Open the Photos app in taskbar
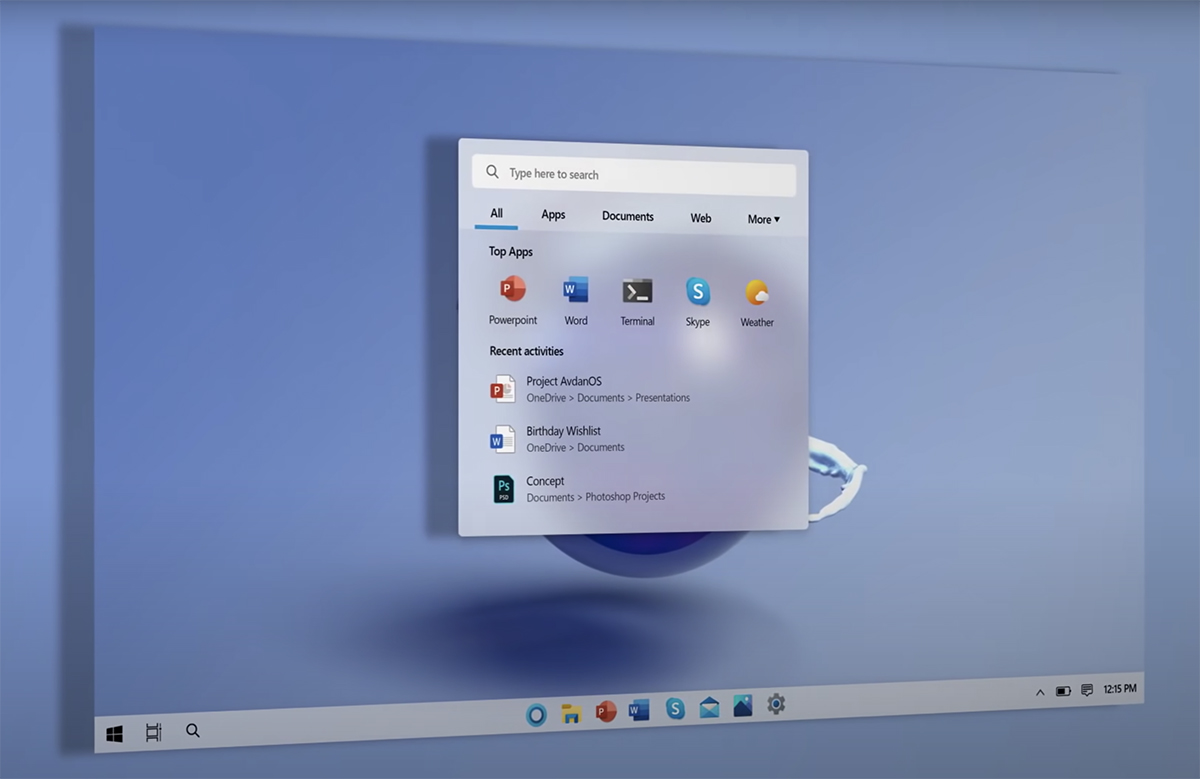The width and height of the screenshot is (1200, 779). 742,706
